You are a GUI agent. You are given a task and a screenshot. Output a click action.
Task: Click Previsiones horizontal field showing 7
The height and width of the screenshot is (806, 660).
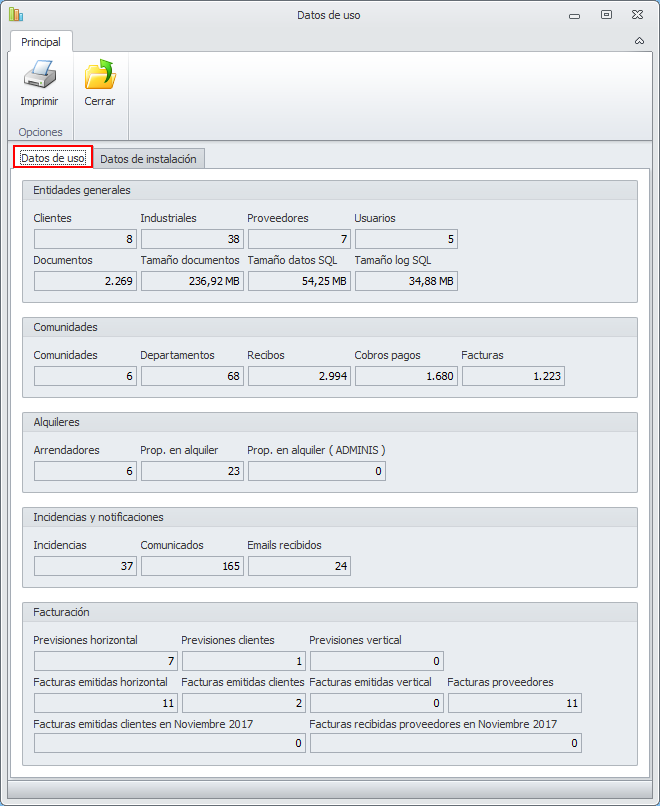106,661
